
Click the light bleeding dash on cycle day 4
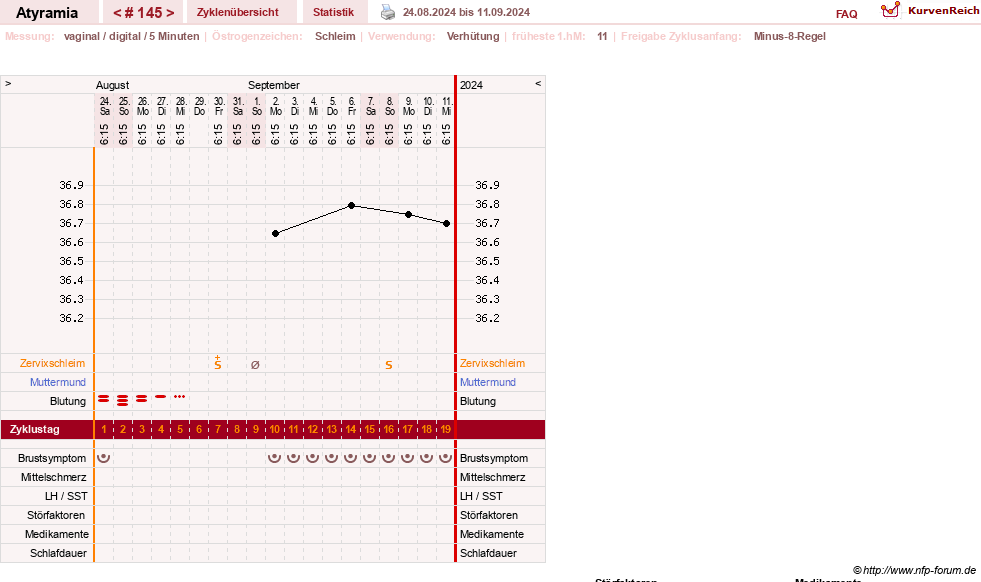tap(161, 397)
